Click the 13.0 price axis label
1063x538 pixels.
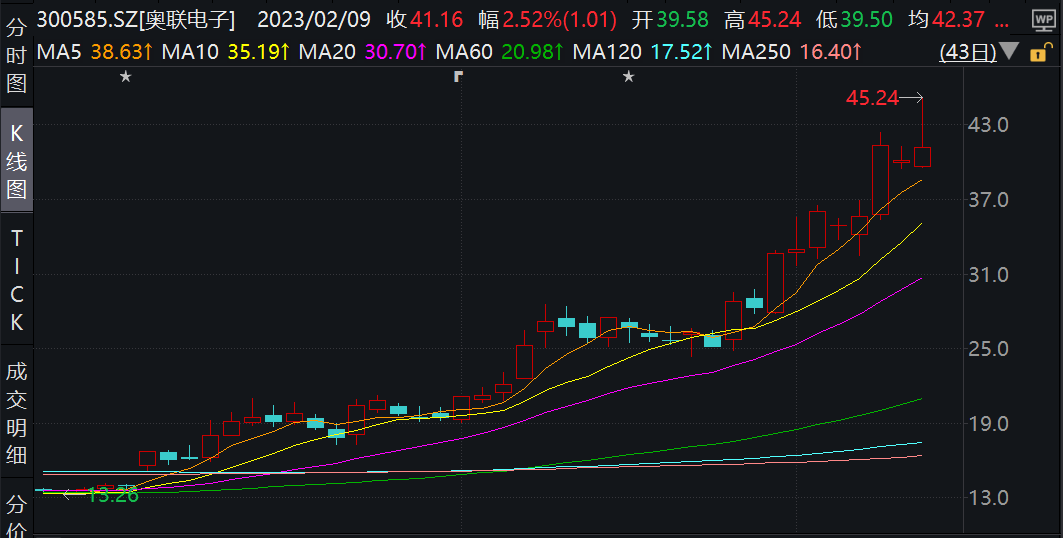988,498
